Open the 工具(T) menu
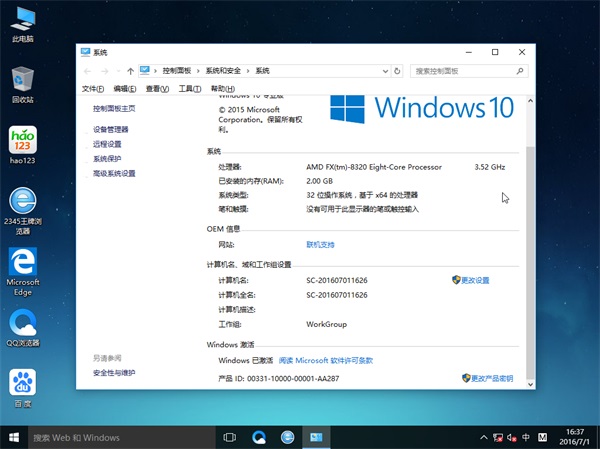Screen dimensions: 600x449 189,89
